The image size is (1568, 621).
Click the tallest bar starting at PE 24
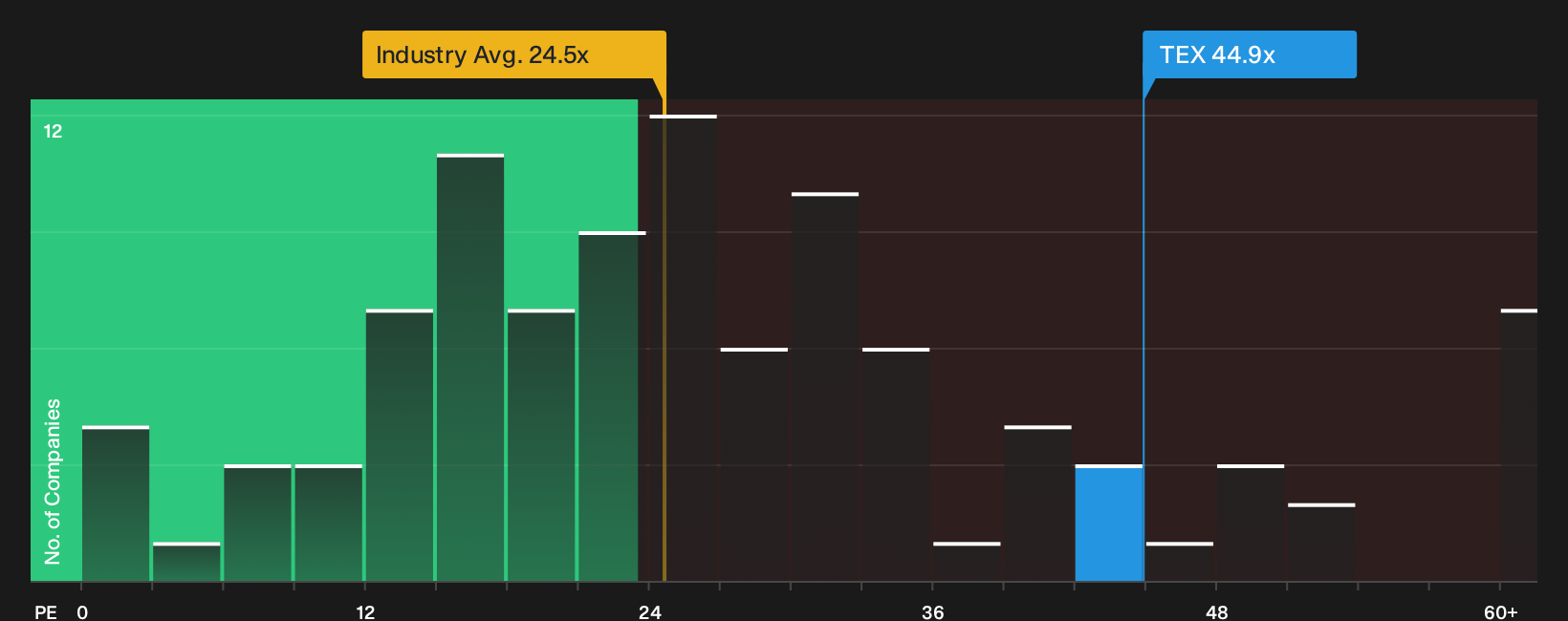[683, 348]
